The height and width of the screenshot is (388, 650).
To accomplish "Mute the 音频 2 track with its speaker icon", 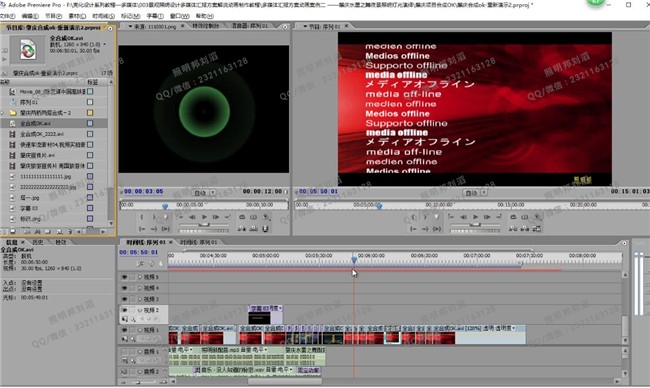I will (x=124, y=371).
